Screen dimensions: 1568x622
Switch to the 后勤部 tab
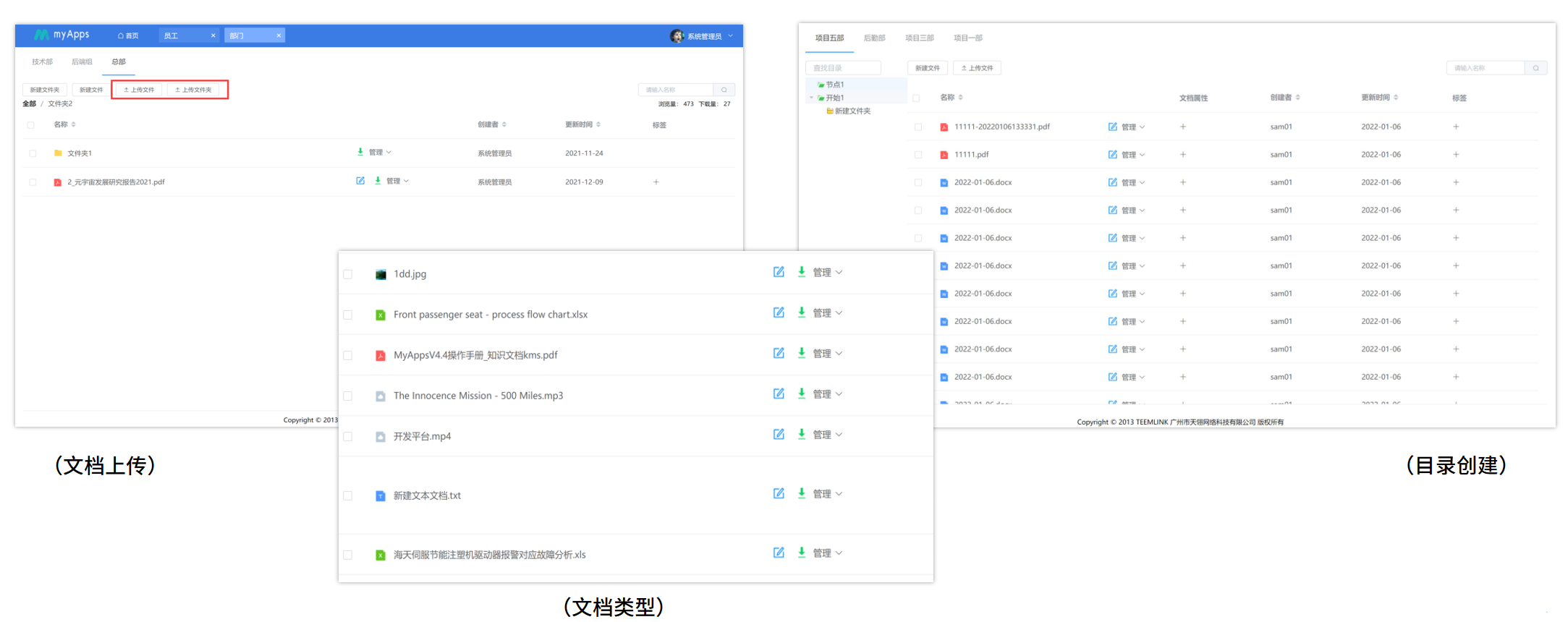(874, 38)
